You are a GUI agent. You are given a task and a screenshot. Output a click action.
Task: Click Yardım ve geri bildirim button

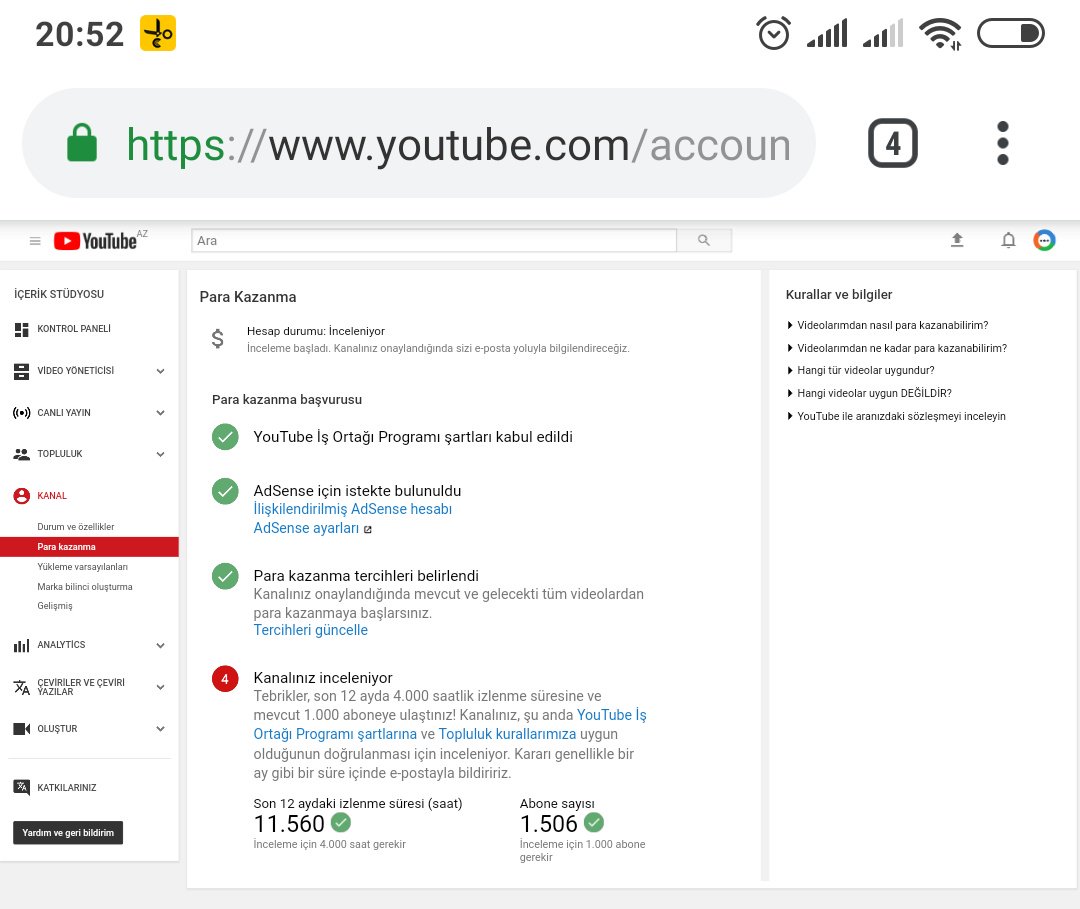(x=68, y=833)
